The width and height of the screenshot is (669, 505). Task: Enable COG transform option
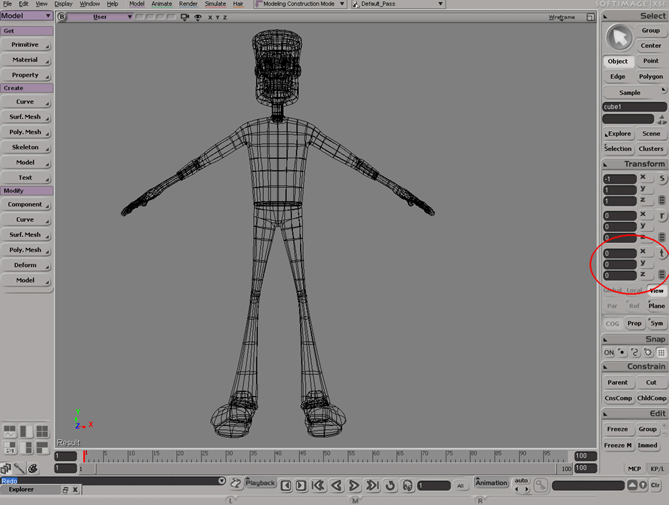[612, 323]
